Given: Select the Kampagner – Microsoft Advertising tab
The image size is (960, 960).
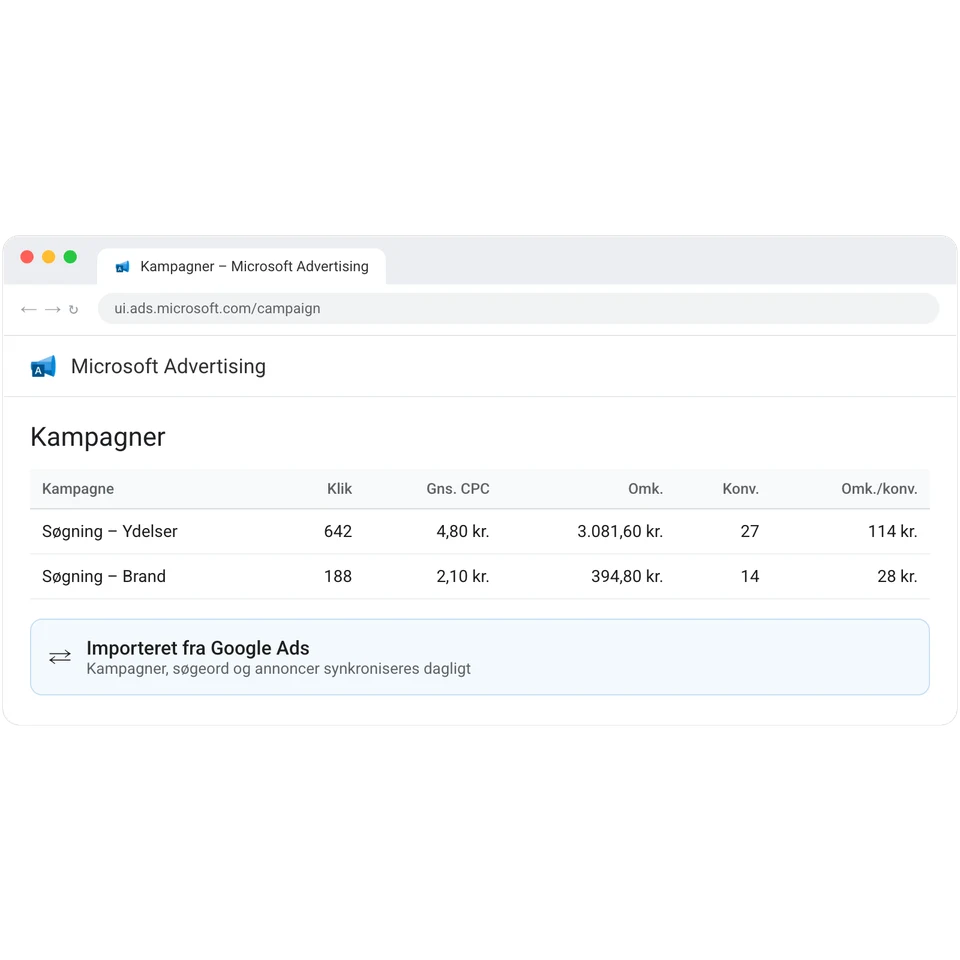Looking at the screenshot, I should click(241, 267).
